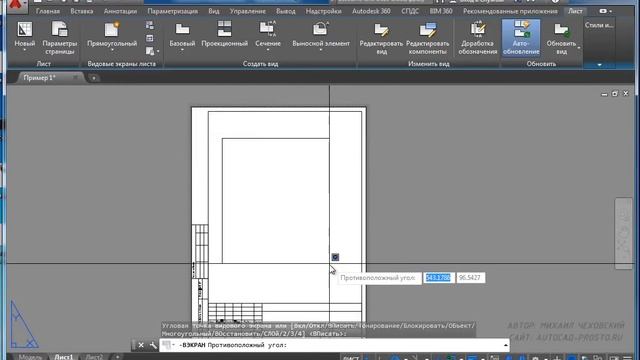Click Обновить panel title
This screenshot has height=360, width=640.
[x=541, y=64]
